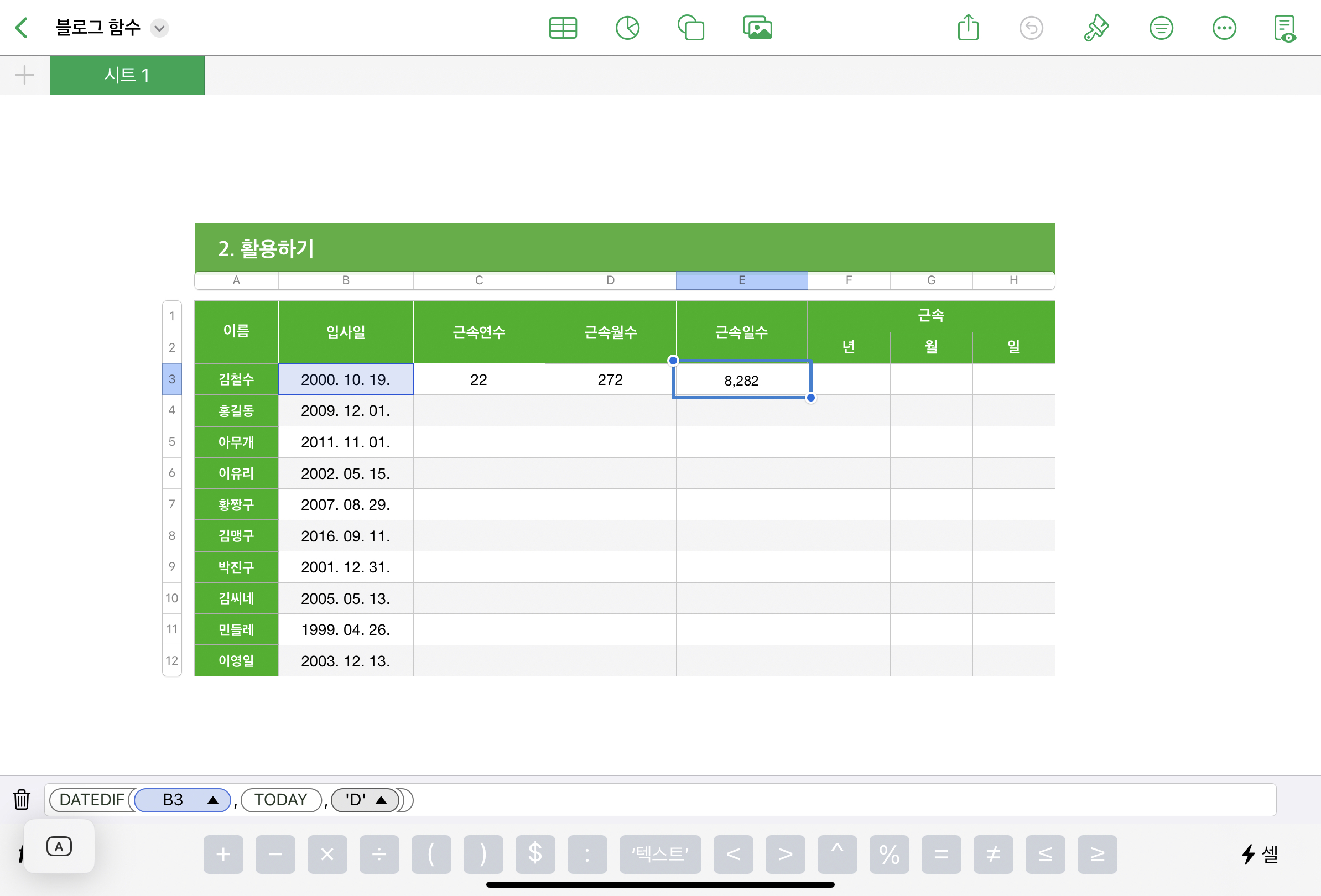
Task: Delete the formula with the trash icon
Action: coord(22,799)
